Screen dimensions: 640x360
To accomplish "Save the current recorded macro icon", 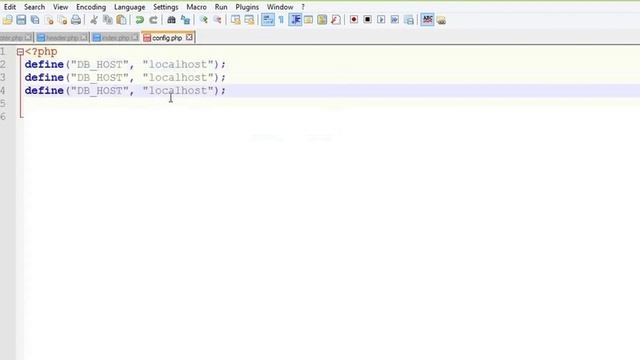I will (x=409, y=20).
